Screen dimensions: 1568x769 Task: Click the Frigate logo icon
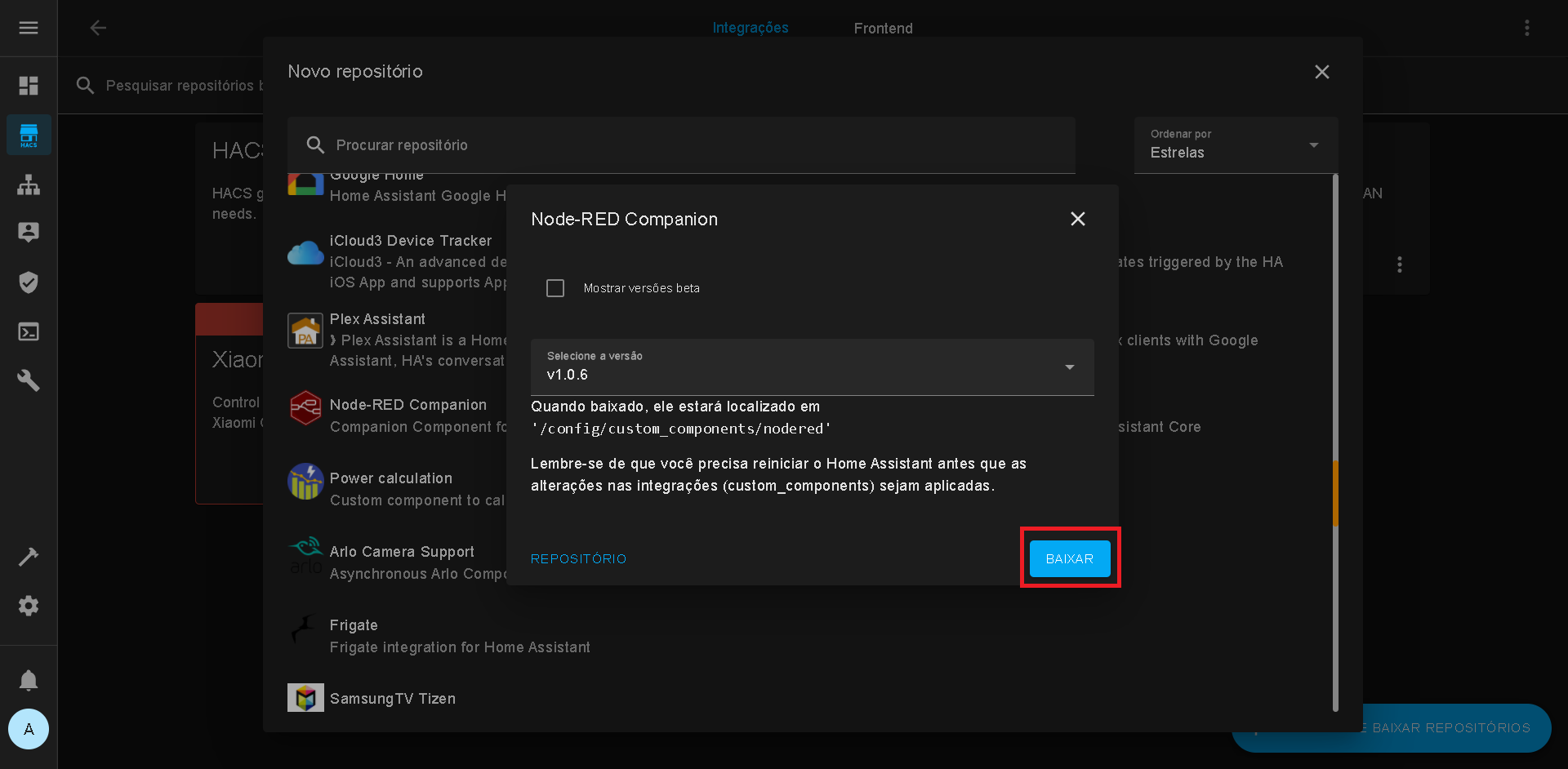pyautogui.click(x=304, y=630)
